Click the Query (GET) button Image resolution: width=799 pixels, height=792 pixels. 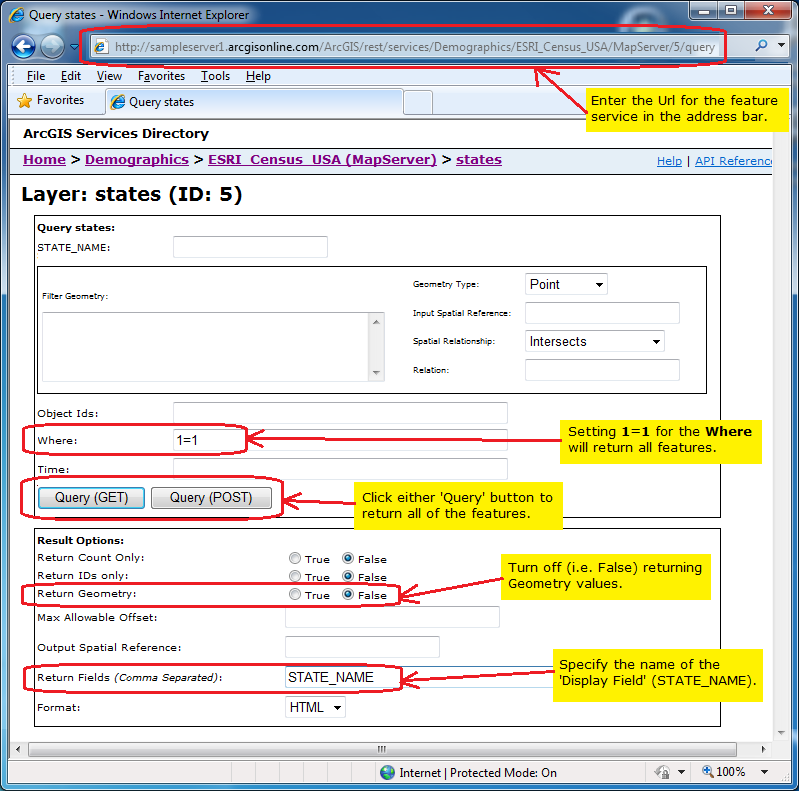click(91, 498)
